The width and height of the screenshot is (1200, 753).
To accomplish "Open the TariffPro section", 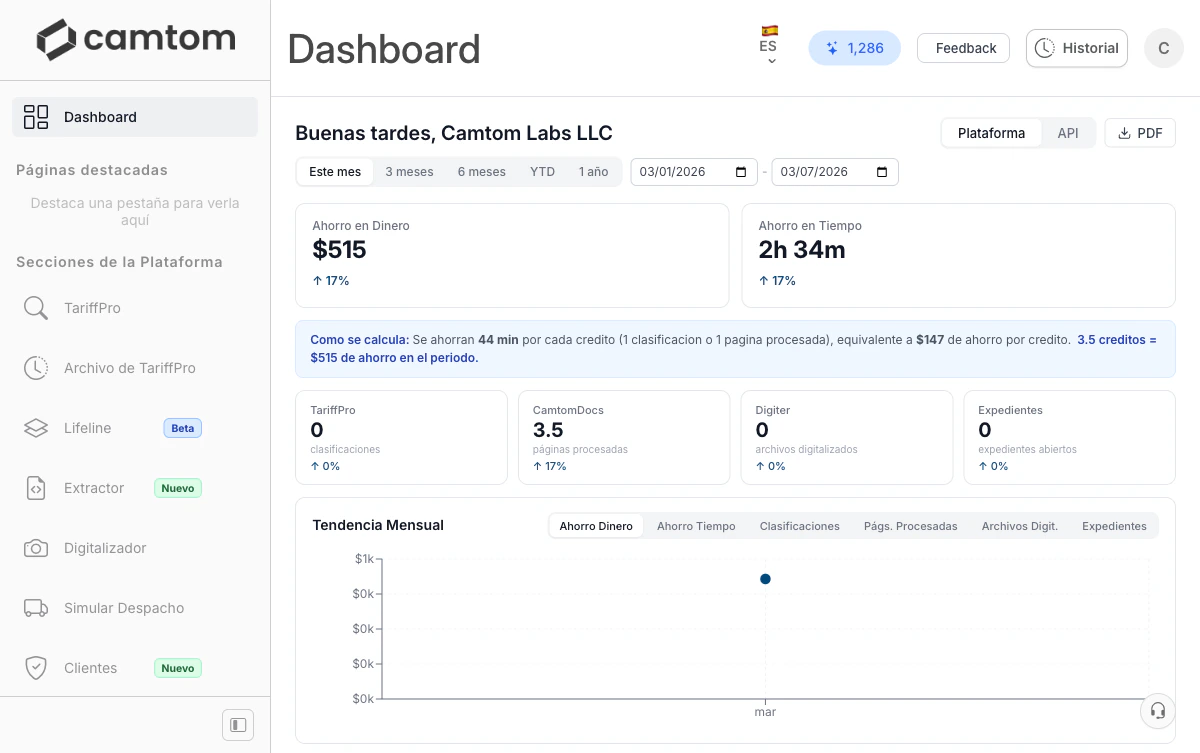I will [93, 308].
